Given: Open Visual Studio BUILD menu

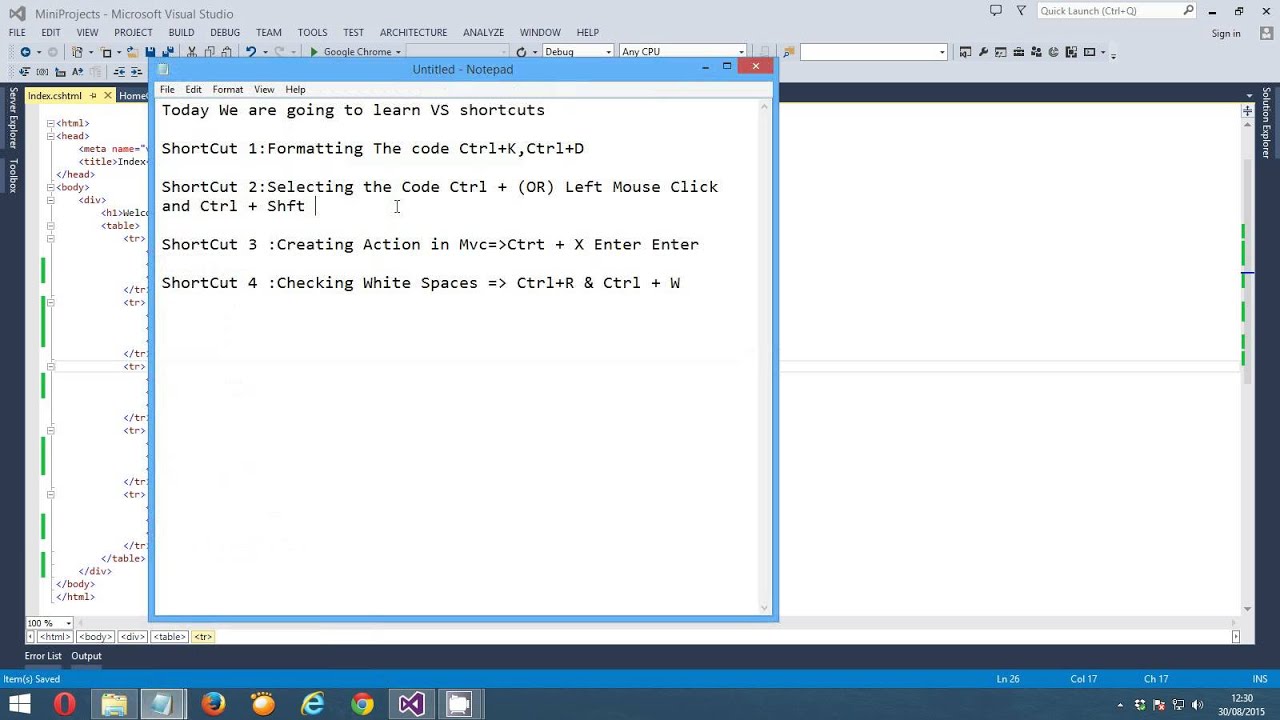Looking at the screenshot, I should (181, 32).
